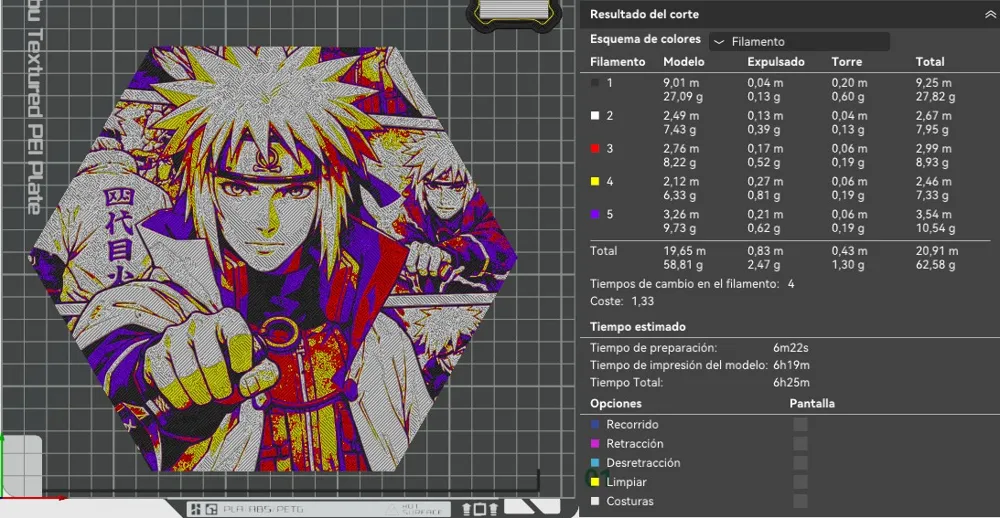Enable the Recorrido display checkbox
The width and height of the screenshot is (1000, 518).
pos(800,424)
